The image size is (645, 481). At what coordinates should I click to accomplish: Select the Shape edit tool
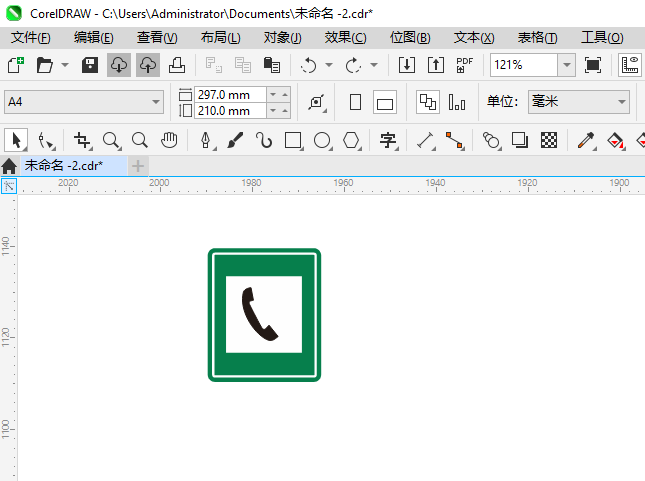[46, 140]
